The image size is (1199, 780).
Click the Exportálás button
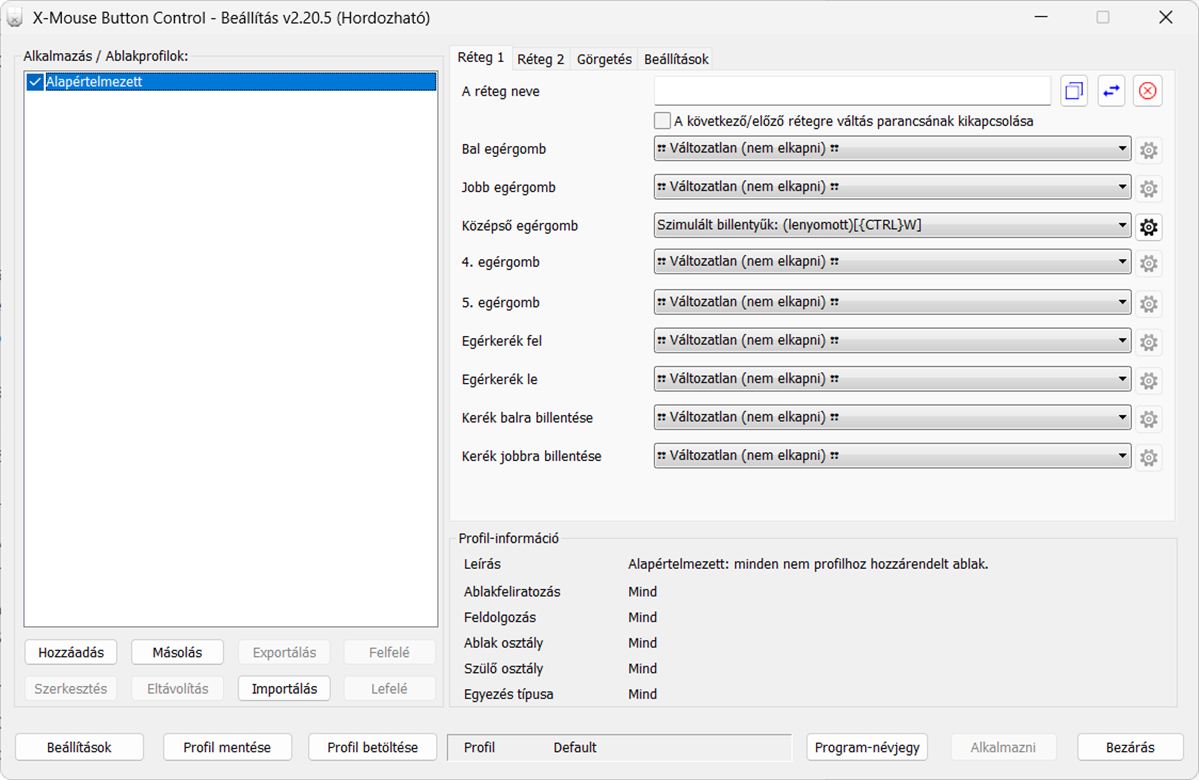[284, 652]
